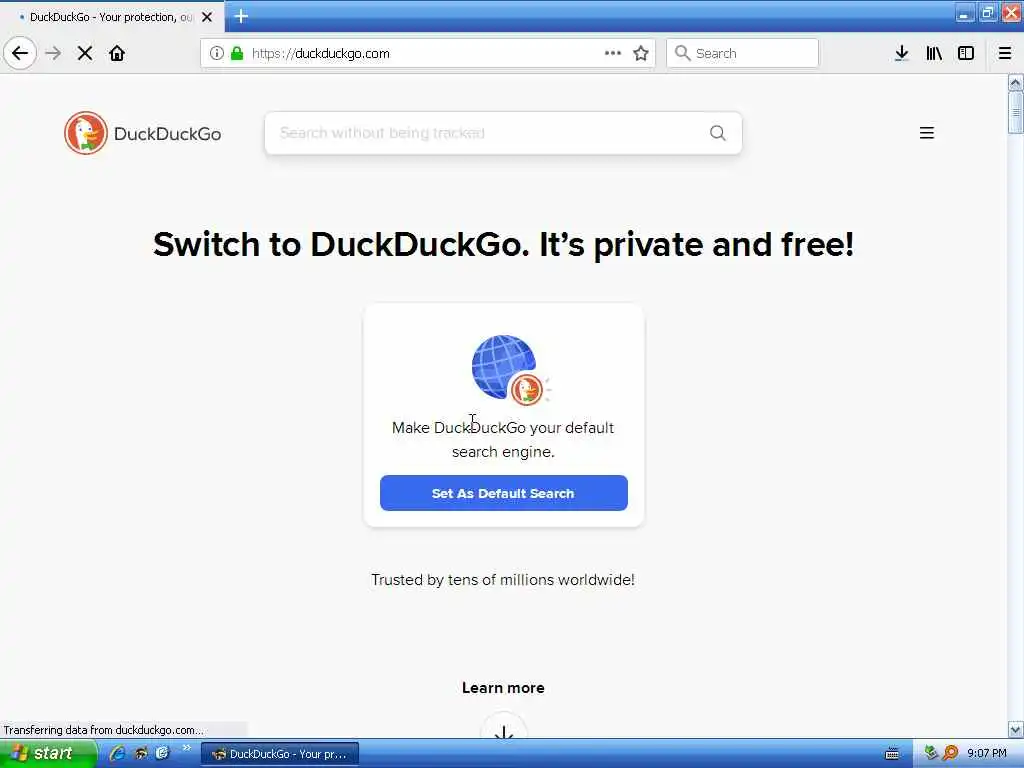Bookmark this page with the star icon
This screenshot has height=768, width=1024.
[x=641, y=53]
